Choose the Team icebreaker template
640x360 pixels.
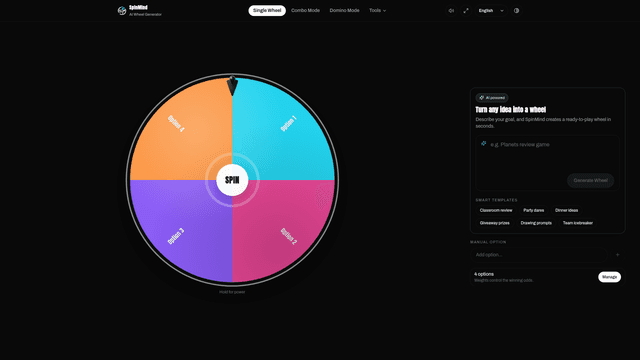[x=578, y=223]
